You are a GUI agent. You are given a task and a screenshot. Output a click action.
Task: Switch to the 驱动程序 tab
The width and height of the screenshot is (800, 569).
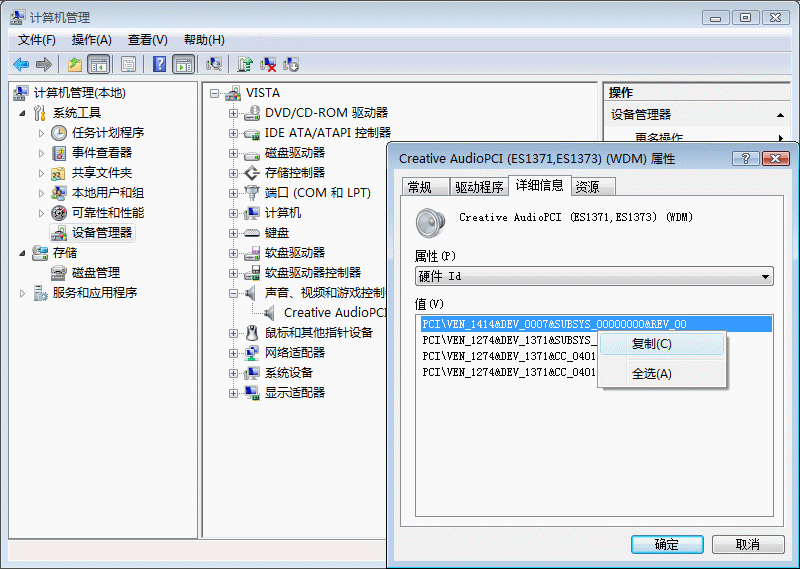coord(479,187)
